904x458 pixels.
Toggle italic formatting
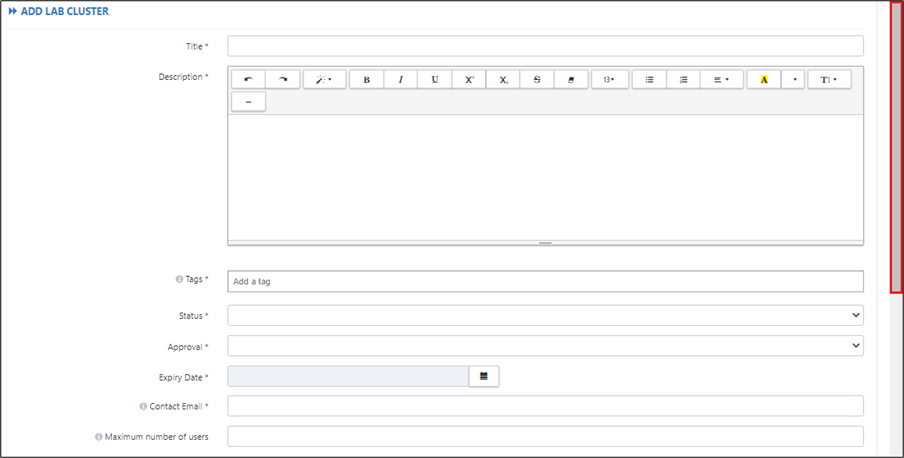[401, 80]
